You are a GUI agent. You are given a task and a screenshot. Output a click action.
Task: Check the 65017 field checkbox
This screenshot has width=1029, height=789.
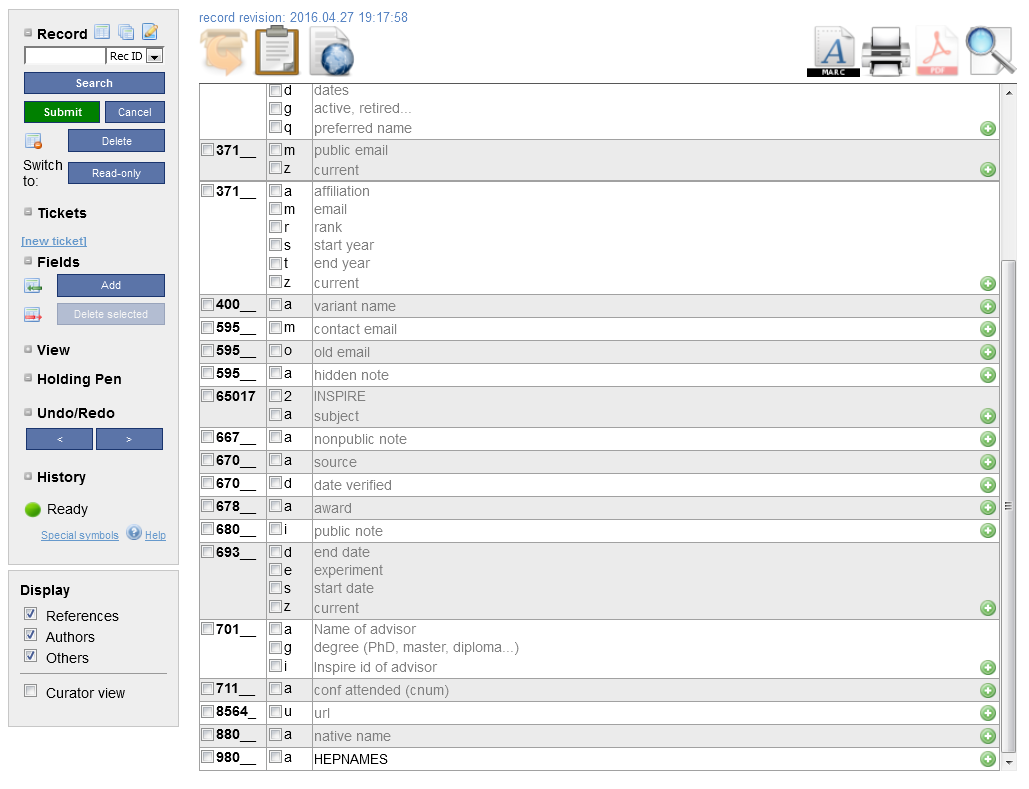click(x=207, y=396)
